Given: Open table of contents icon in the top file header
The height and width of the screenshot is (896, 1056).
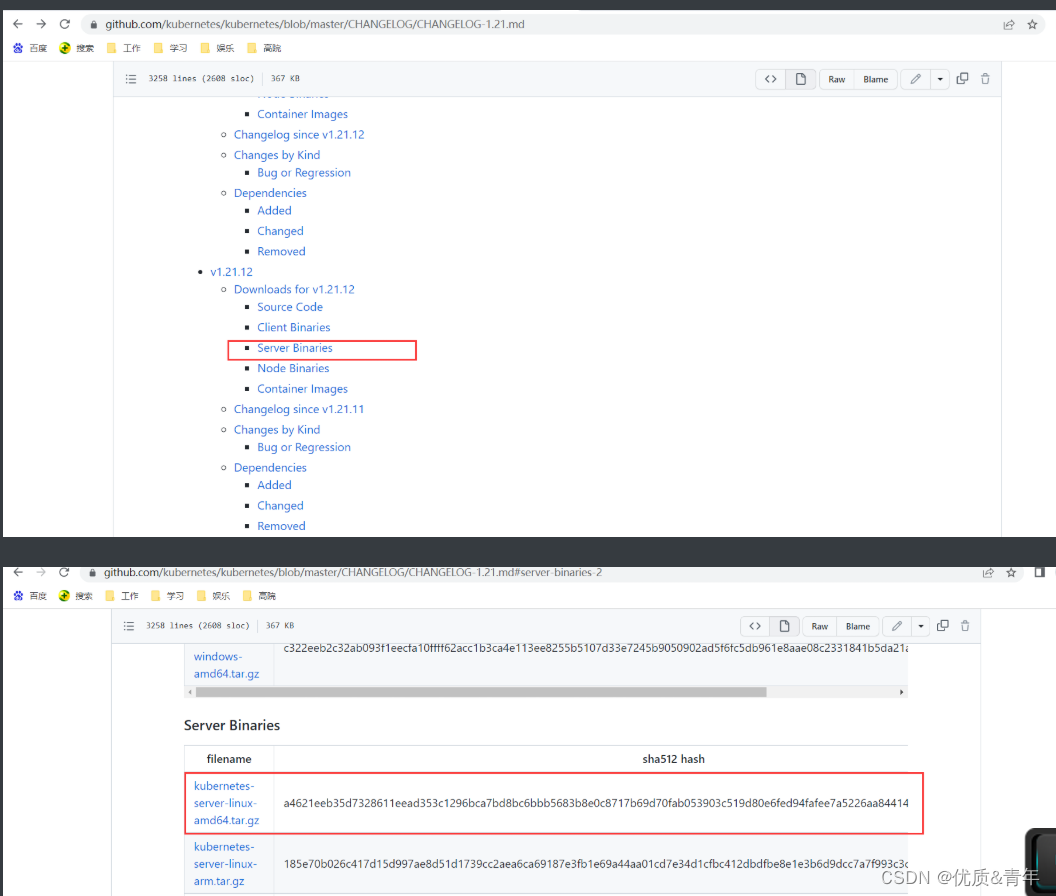Looking at the screenshot, I should click(131, 79).
